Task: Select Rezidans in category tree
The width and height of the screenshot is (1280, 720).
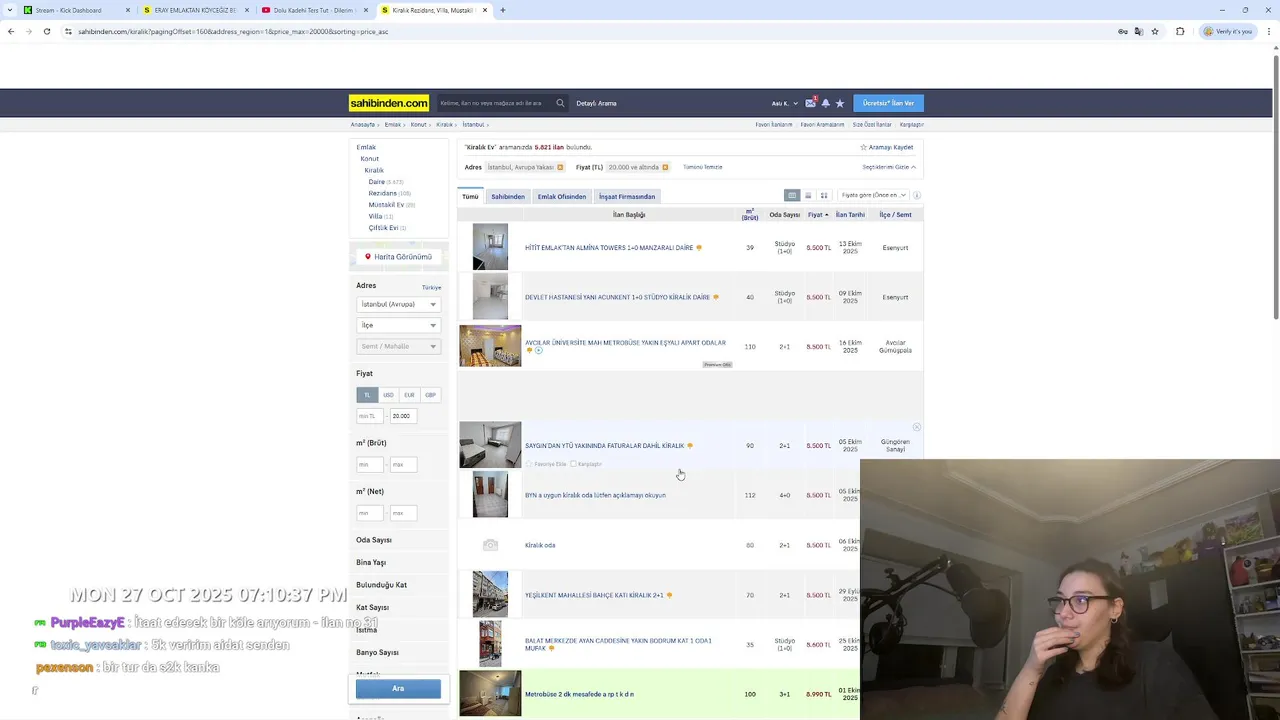Action: (383, 193)
